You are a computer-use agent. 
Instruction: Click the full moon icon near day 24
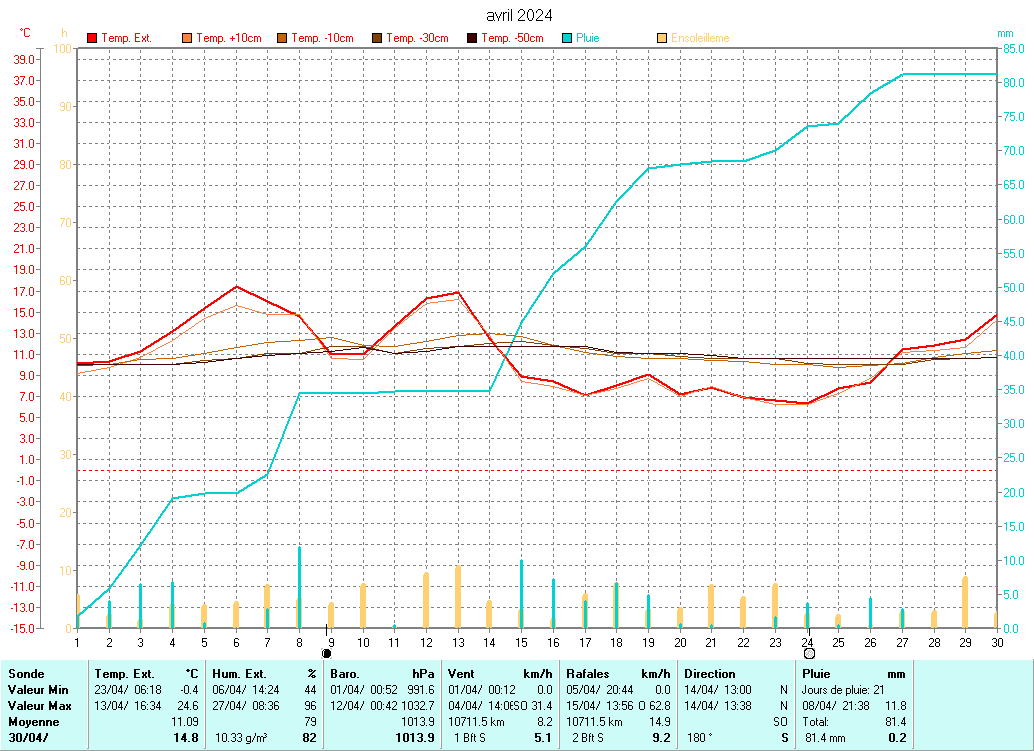[x=809, y=653]
